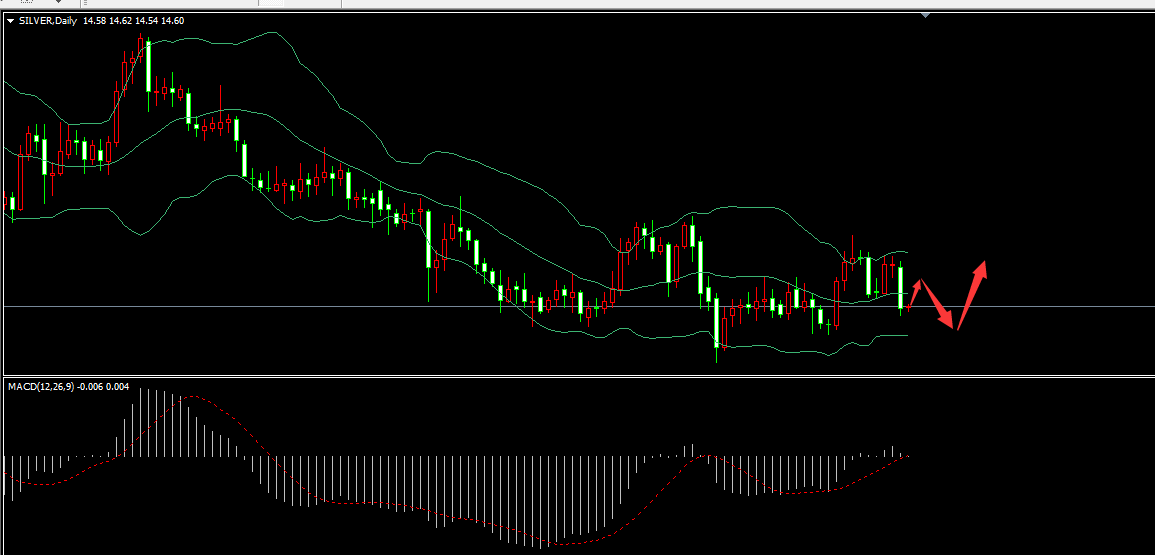This screenshot has width=1155, height=555.
Task: Select the horizontal price level line
Action: coord(578,306)
